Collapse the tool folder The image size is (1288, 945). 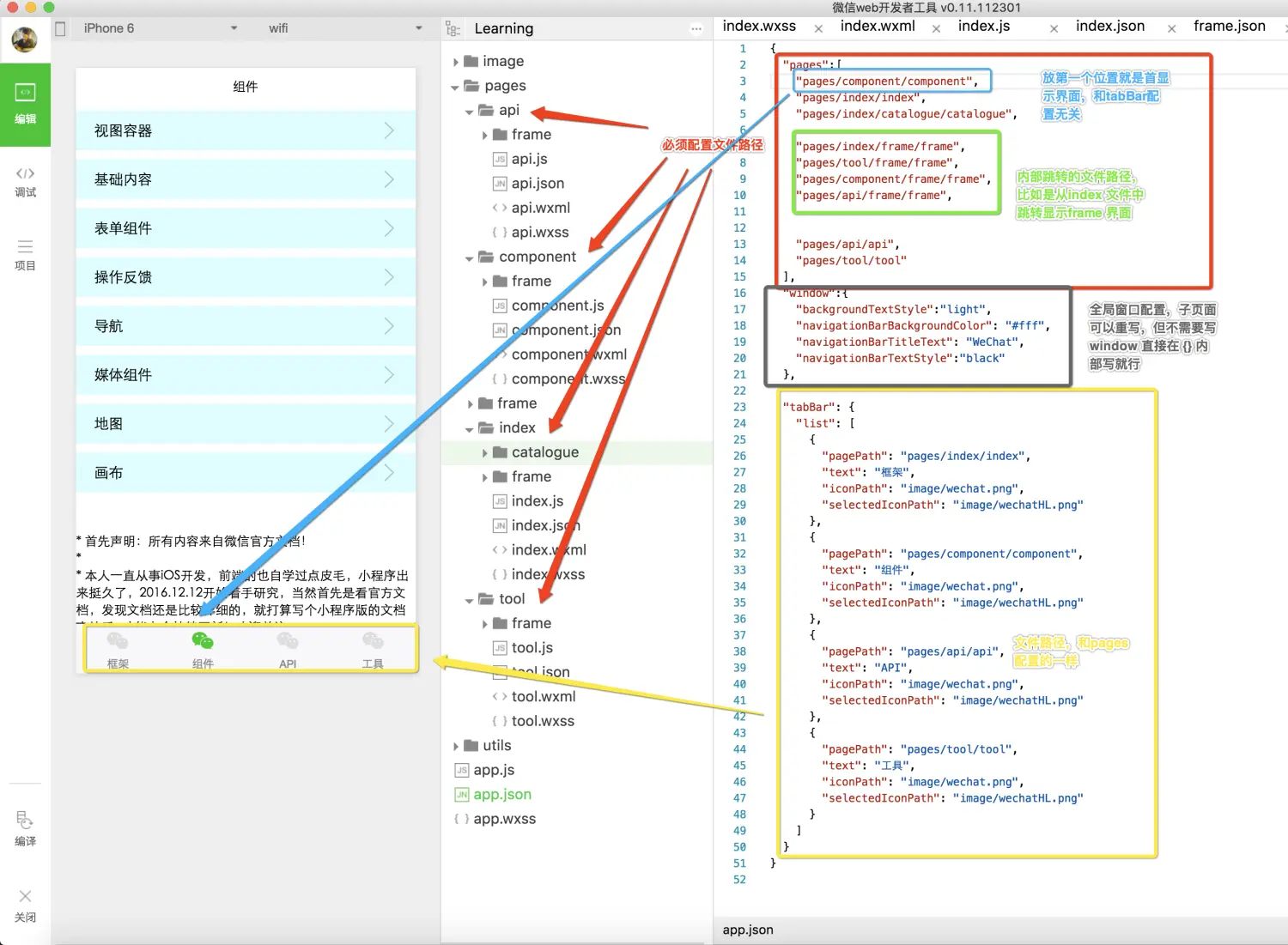[470, 600]
